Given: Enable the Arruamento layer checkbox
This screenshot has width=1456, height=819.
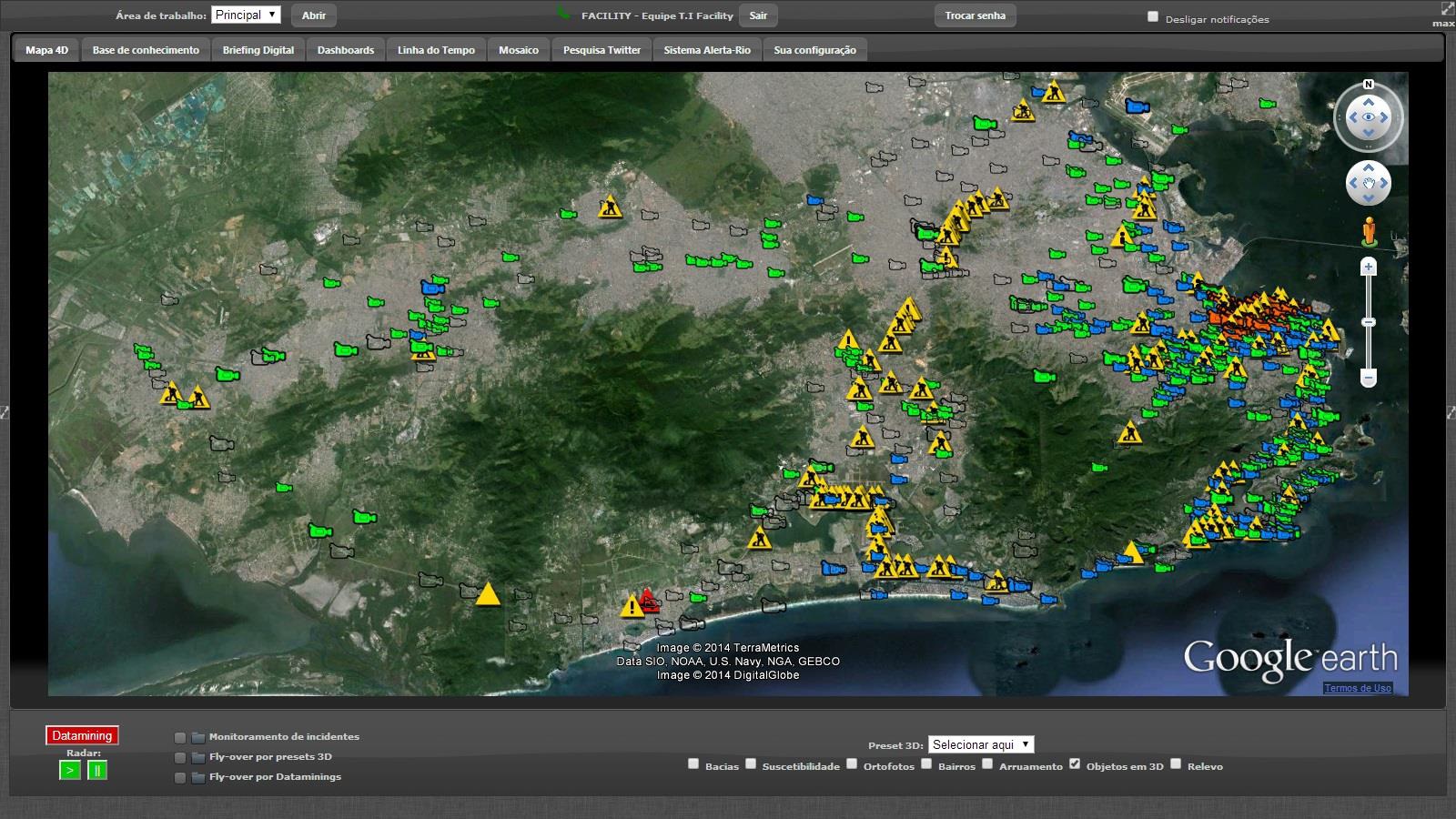Looking at the screenshot, I should [987, 763].
